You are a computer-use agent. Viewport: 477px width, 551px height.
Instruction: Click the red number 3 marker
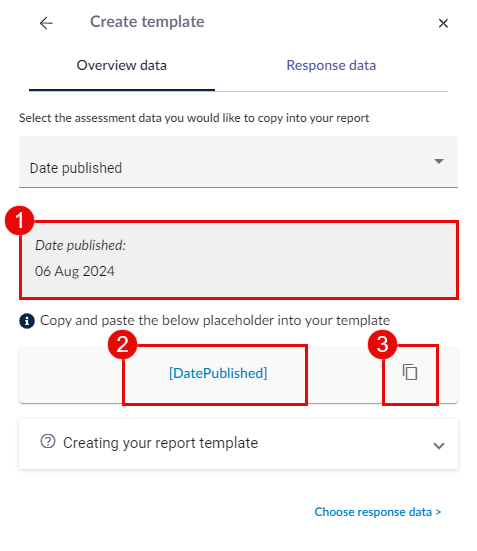(x=382, y=344)
